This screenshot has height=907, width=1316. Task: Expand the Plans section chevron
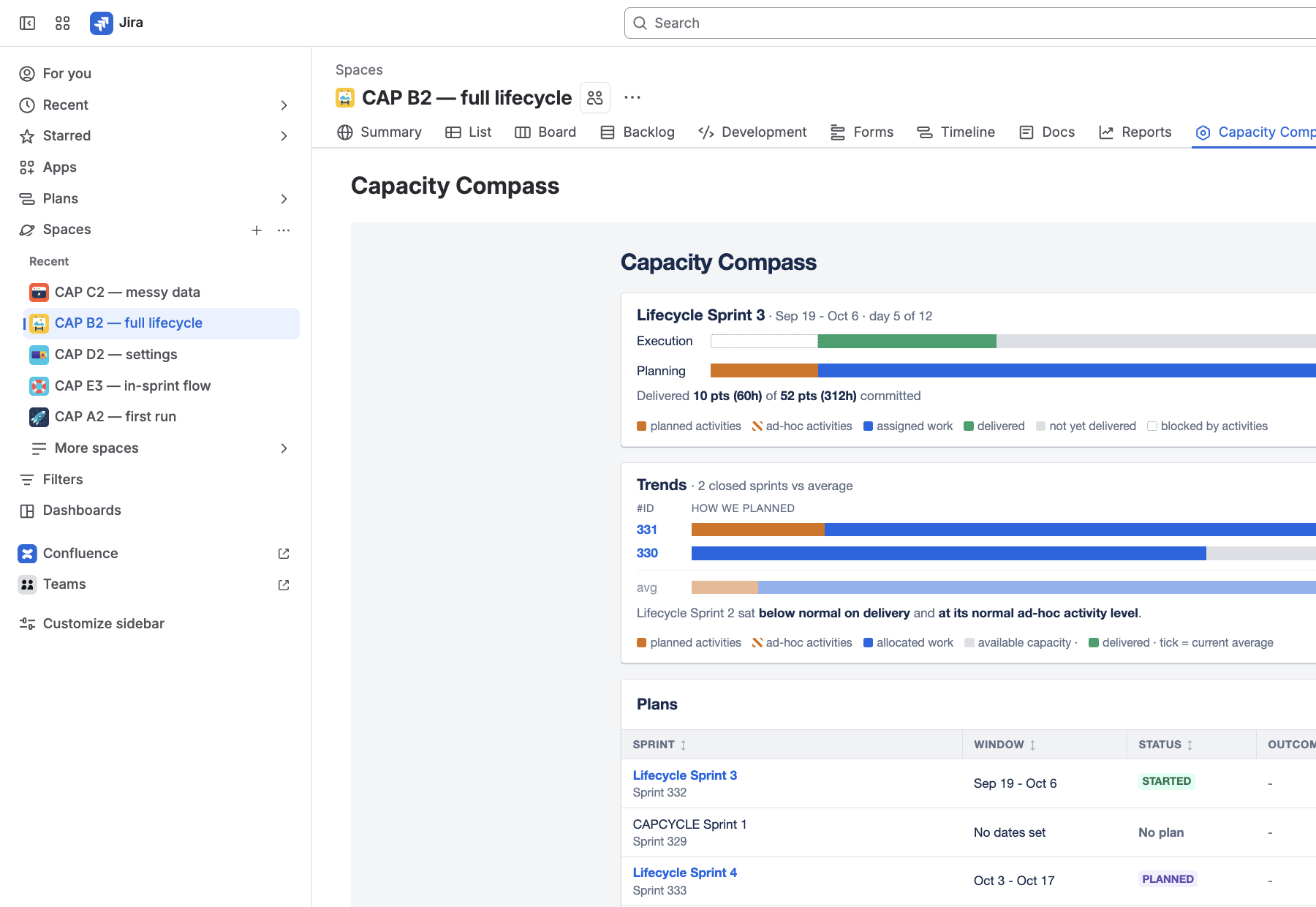pos(284,199)
